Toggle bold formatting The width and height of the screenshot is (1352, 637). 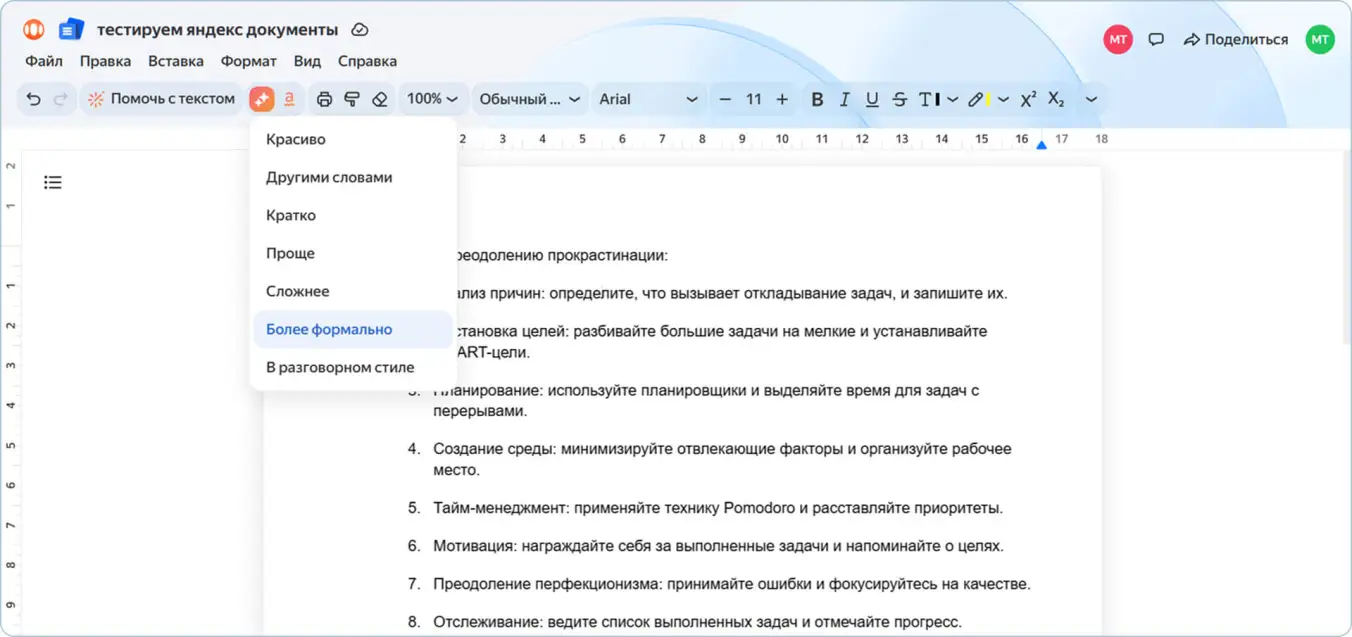coord(817,99)
